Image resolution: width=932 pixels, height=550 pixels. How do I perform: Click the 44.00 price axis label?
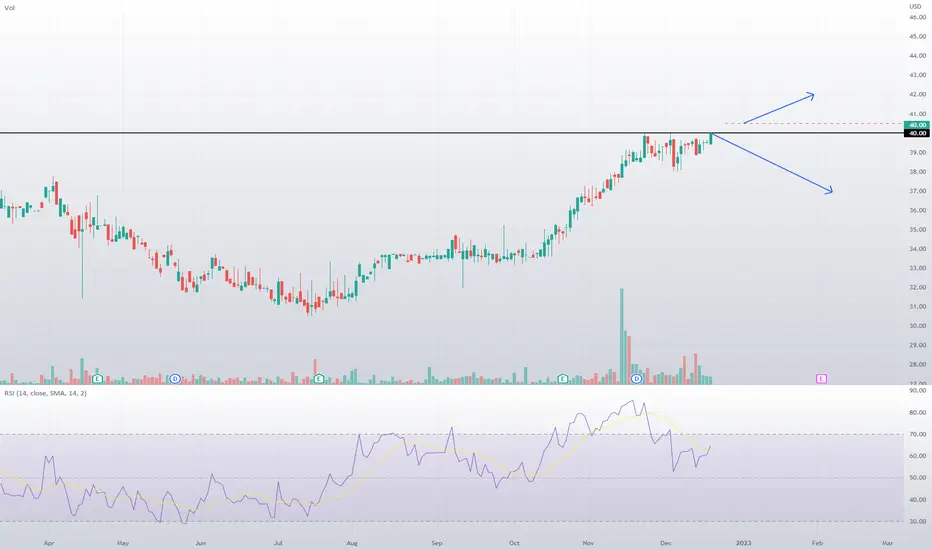tap(917, 56)
